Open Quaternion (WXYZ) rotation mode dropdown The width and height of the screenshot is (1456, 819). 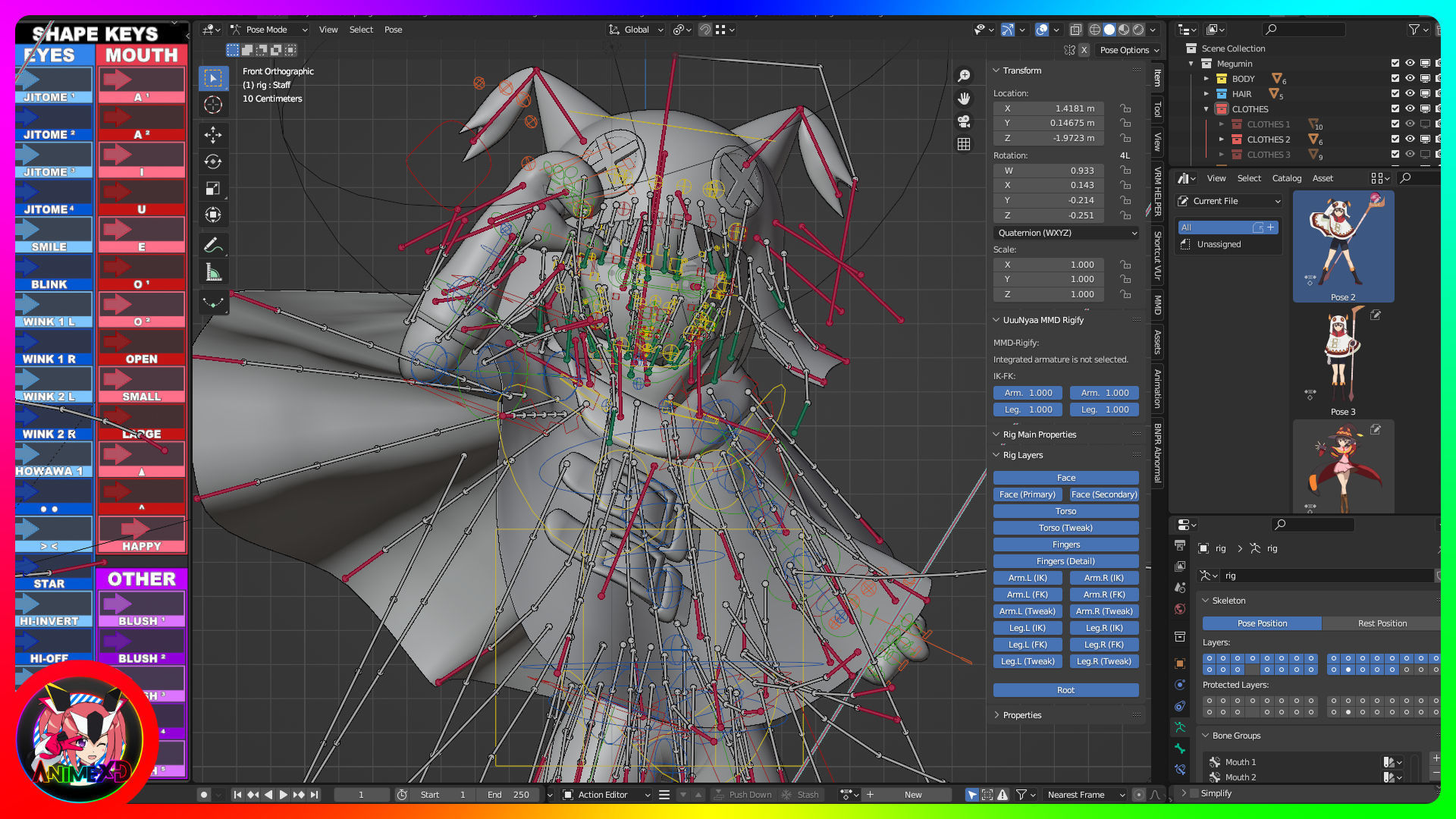(1067, 233)
